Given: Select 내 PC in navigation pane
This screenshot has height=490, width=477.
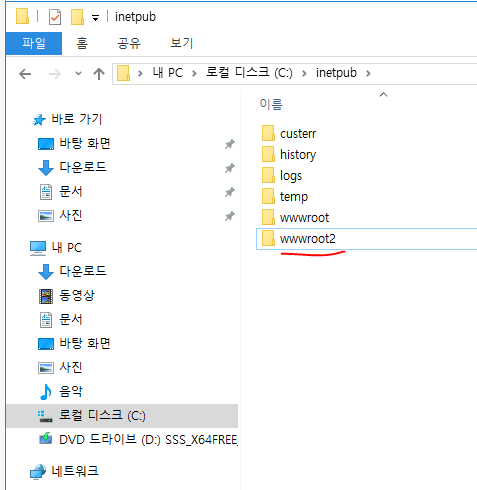Looking at the screenshot, I should click(67, 248).
